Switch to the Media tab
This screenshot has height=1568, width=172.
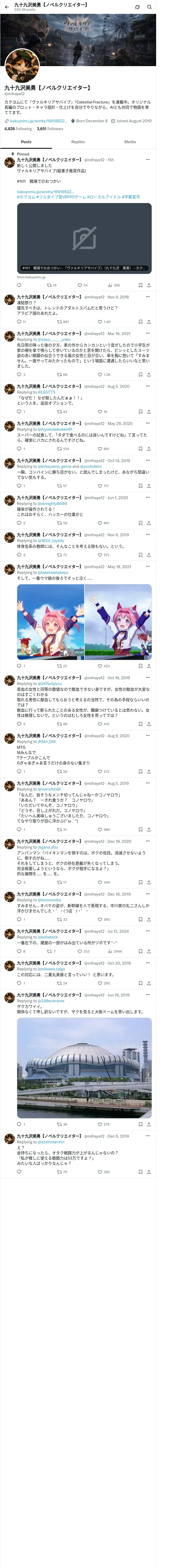[130, 142]
